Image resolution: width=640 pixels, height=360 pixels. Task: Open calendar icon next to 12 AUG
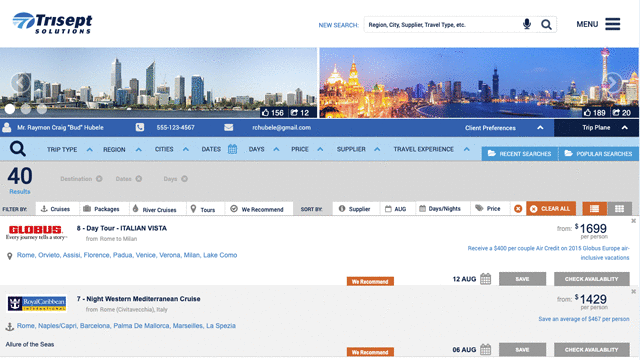click(x=485, y=279)
